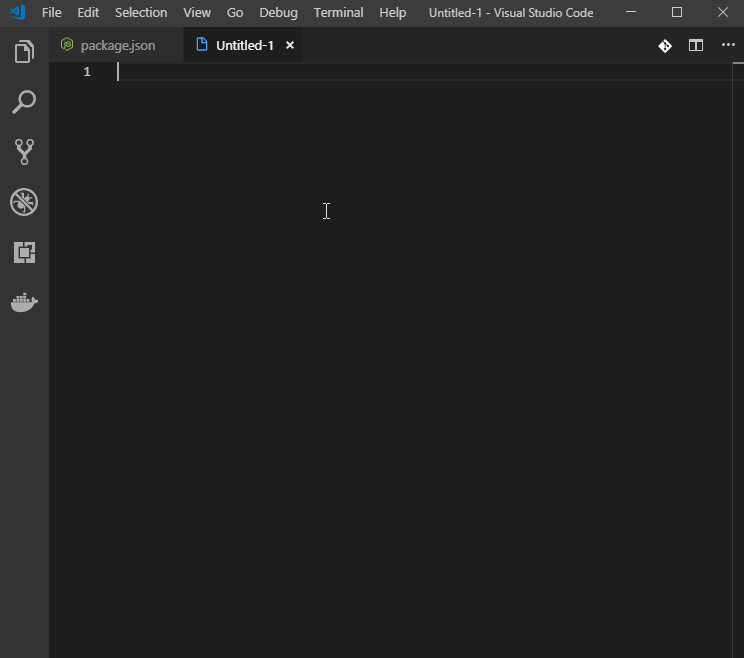Viewport: 744px width, 658px height.
Task: Click line number 1 in the gutter
Action: [87, 72]
